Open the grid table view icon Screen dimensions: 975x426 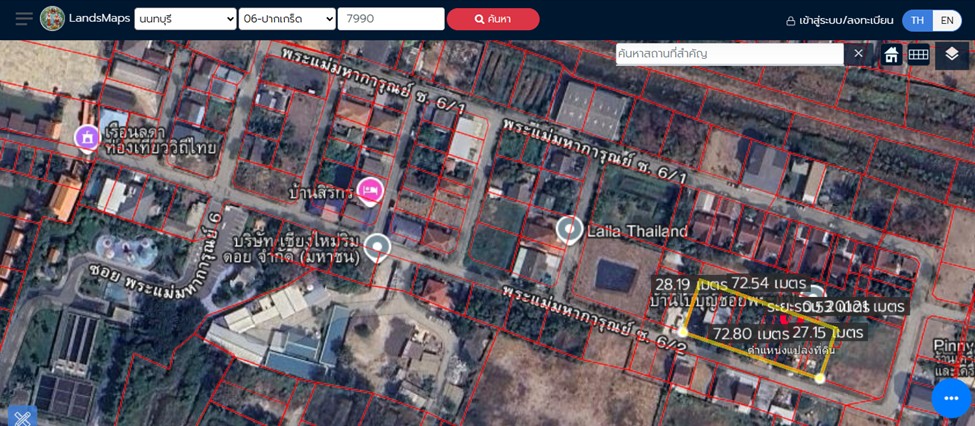pos(918,54)
